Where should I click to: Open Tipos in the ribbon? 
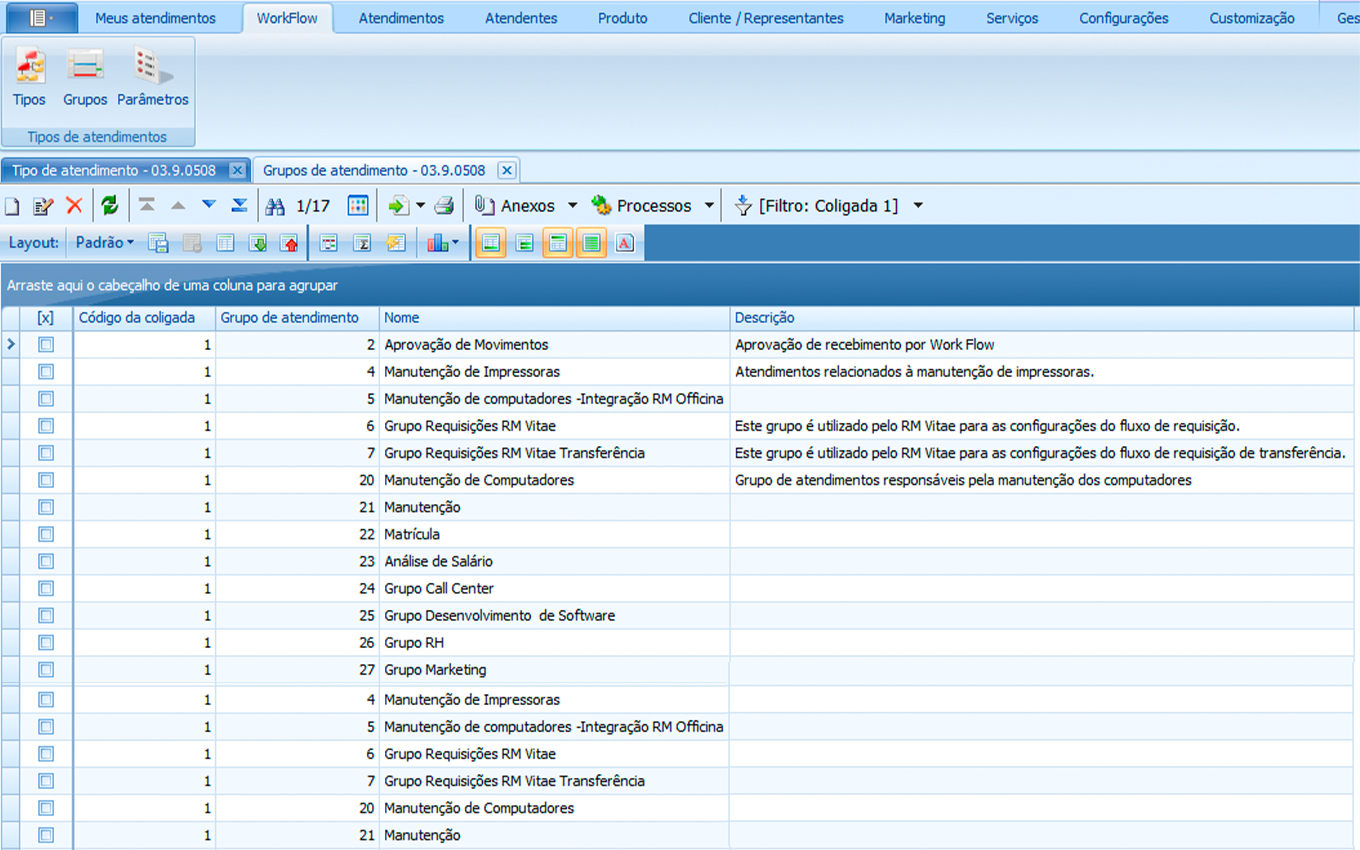click(29, 78)
